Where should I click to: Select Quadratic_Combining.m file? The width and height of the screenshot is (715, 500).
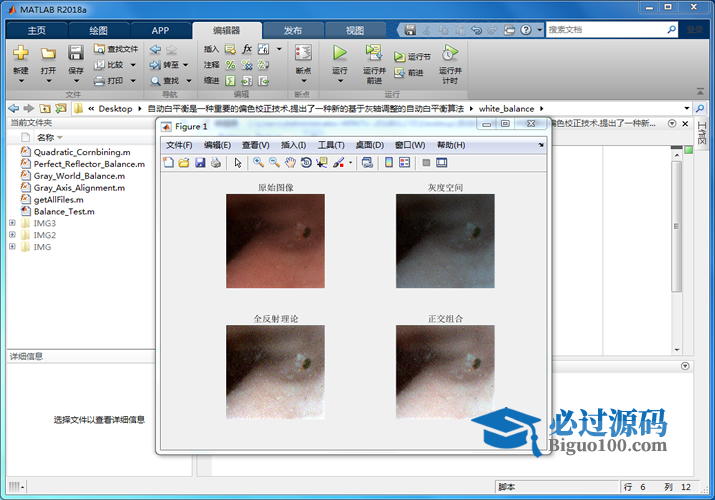point(82,152)
